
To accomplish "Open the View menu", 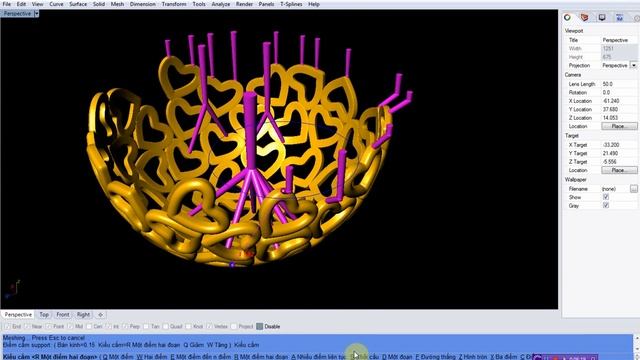I will click(38, 4).
